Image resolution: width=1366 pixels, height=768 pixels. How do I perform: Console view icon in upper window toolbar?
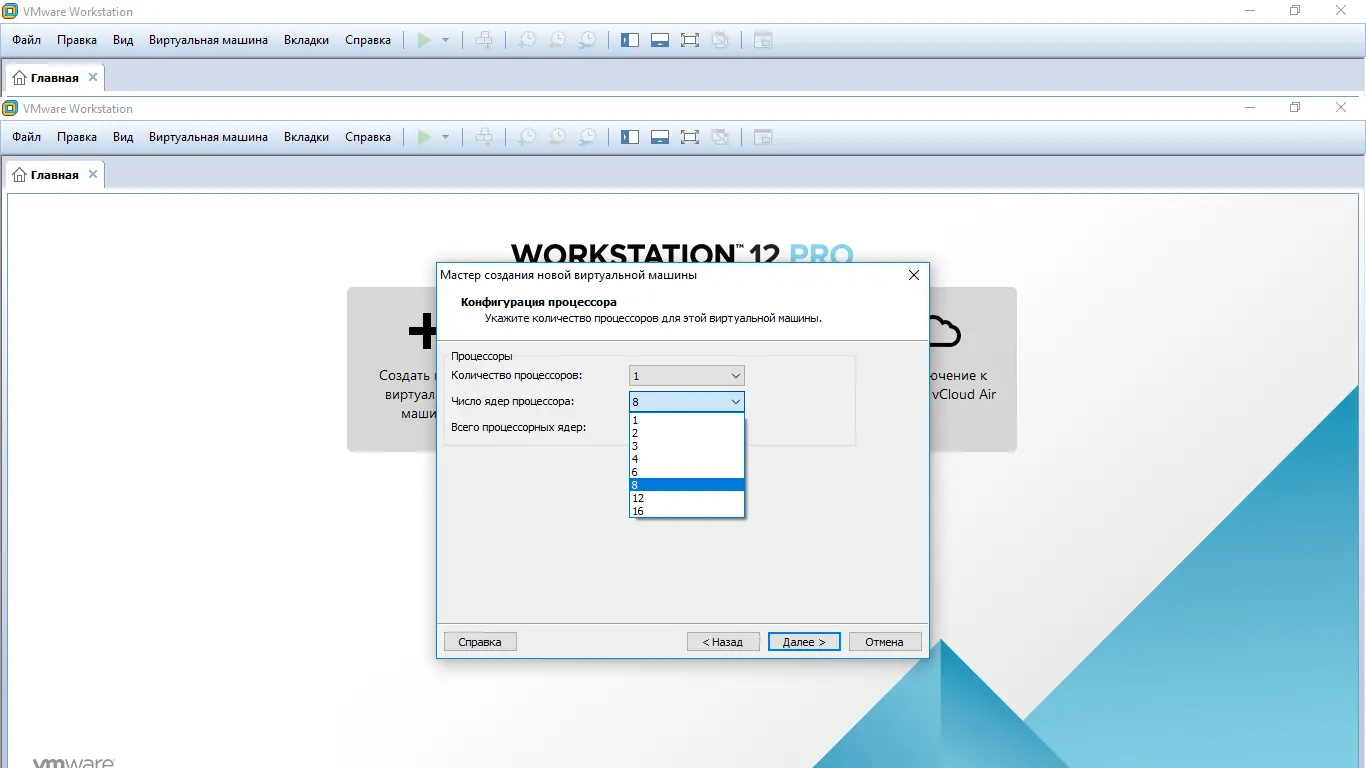[x=763, y=41]
